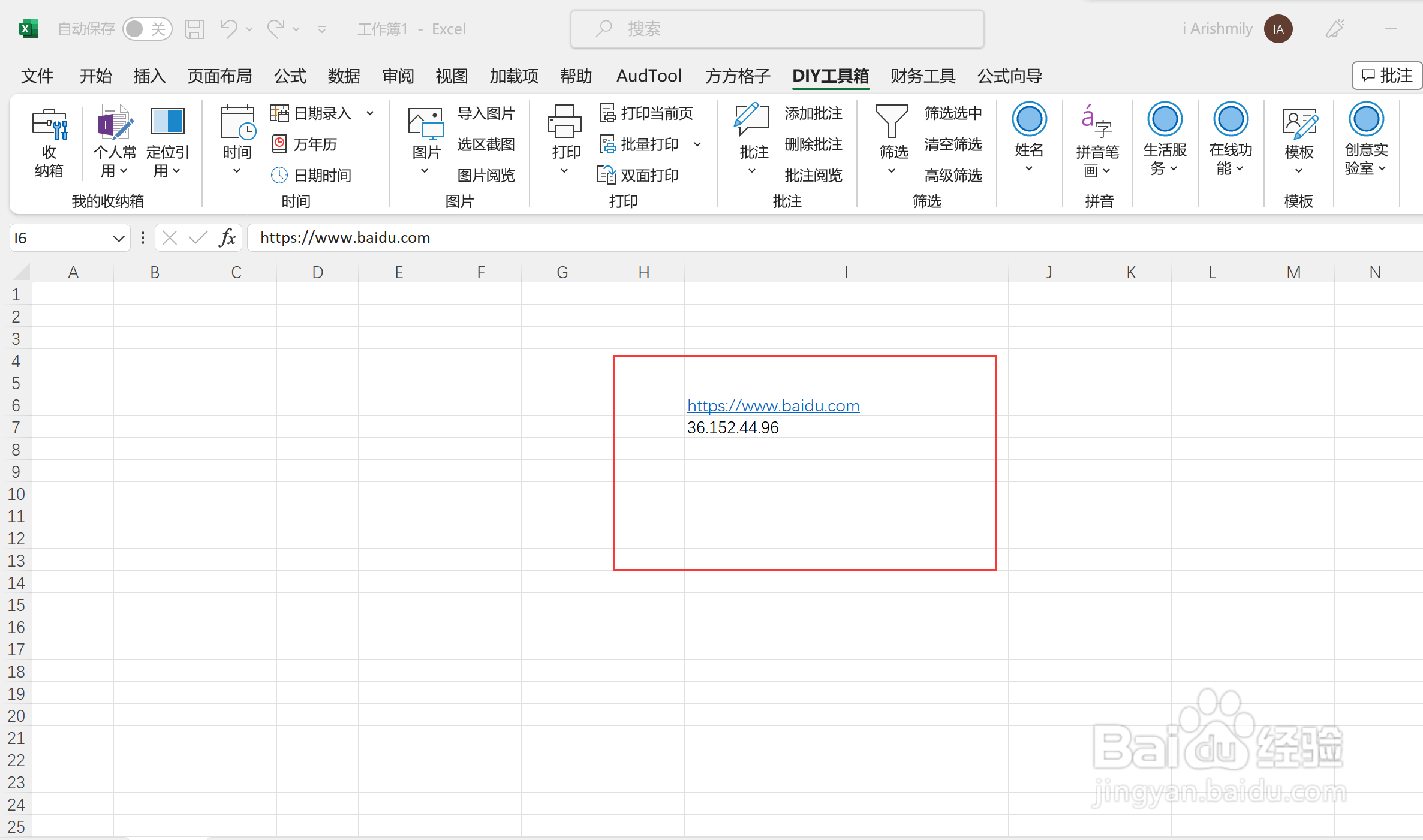Expand the 批注 button dropdown chevron
1423x840 pixels.
click(752, 171)
